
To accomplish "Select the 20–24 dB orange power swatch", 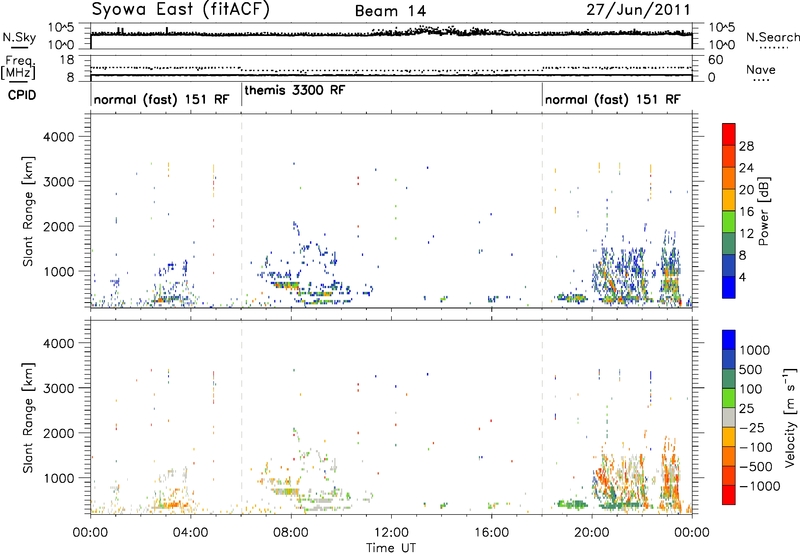I will [x=729, y=178].
